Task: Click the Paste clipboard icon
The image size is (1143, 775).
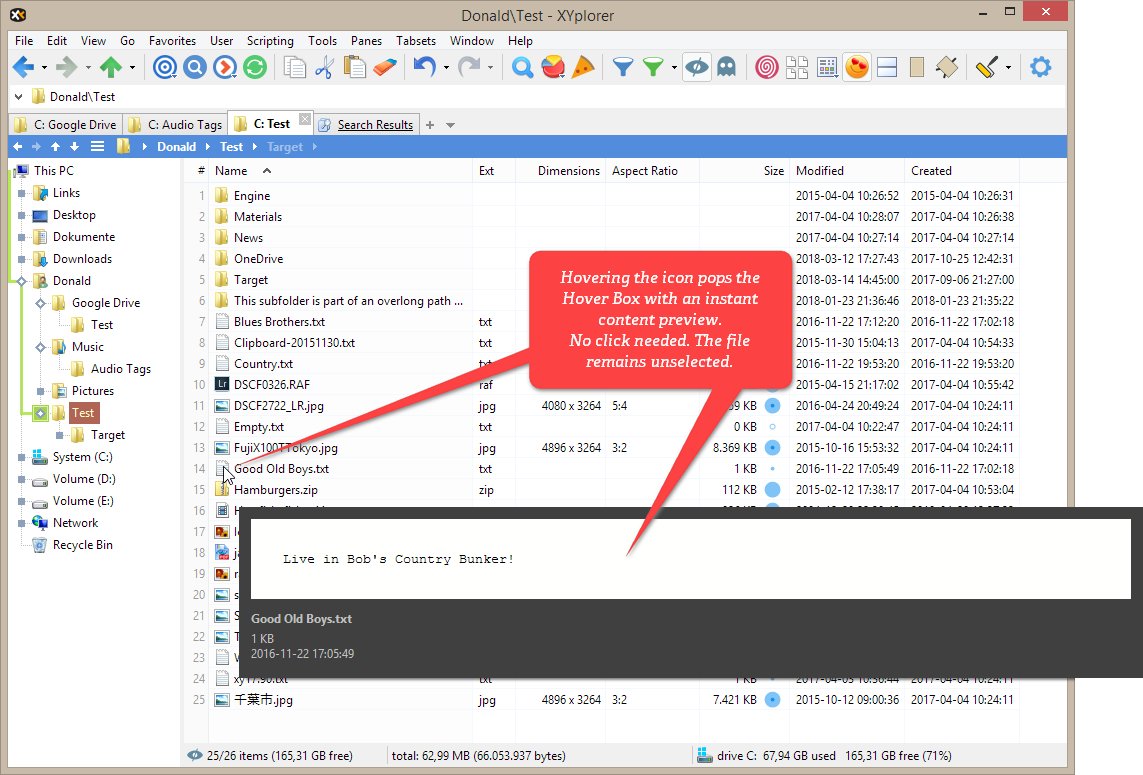Action: tap(355, 67)
